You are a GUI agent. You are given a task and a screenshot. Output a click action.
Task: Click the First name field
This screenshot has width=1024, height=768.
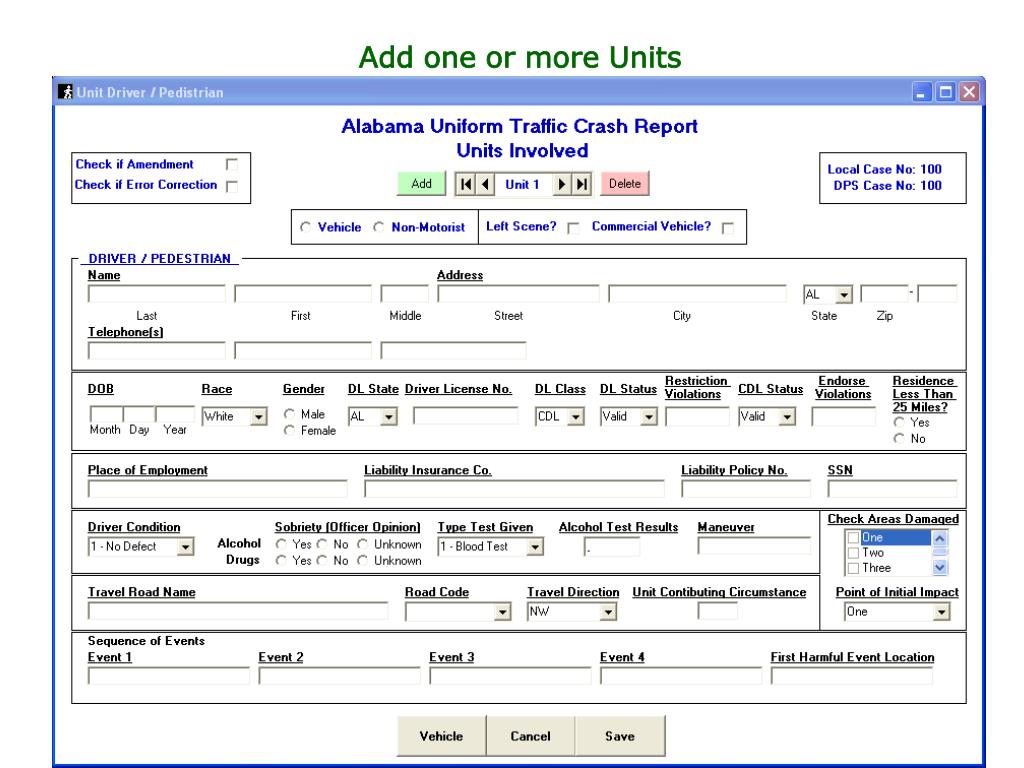point(303,295)
